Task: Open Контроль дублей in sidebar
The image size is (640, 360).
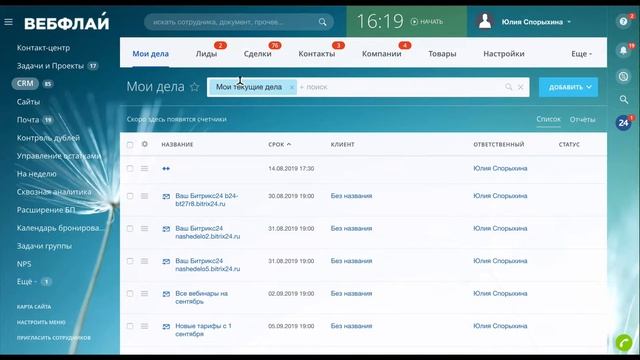Action: pos(48,138)
